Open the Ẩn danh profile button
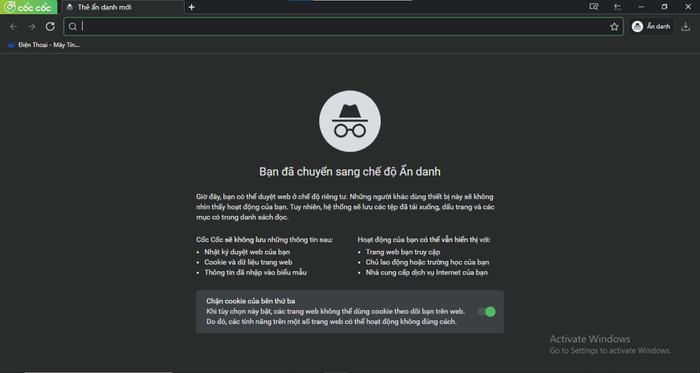Viewport: 700px width, 373px height. pyautogui.click(x=651, y=27)
